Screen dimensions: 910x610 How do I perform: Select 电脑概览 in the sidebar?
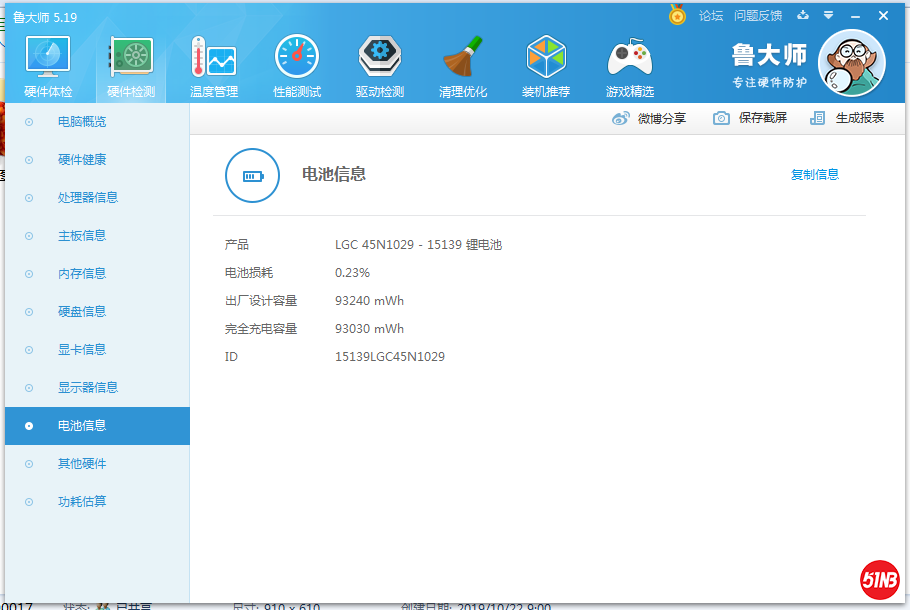click(82, 122)
